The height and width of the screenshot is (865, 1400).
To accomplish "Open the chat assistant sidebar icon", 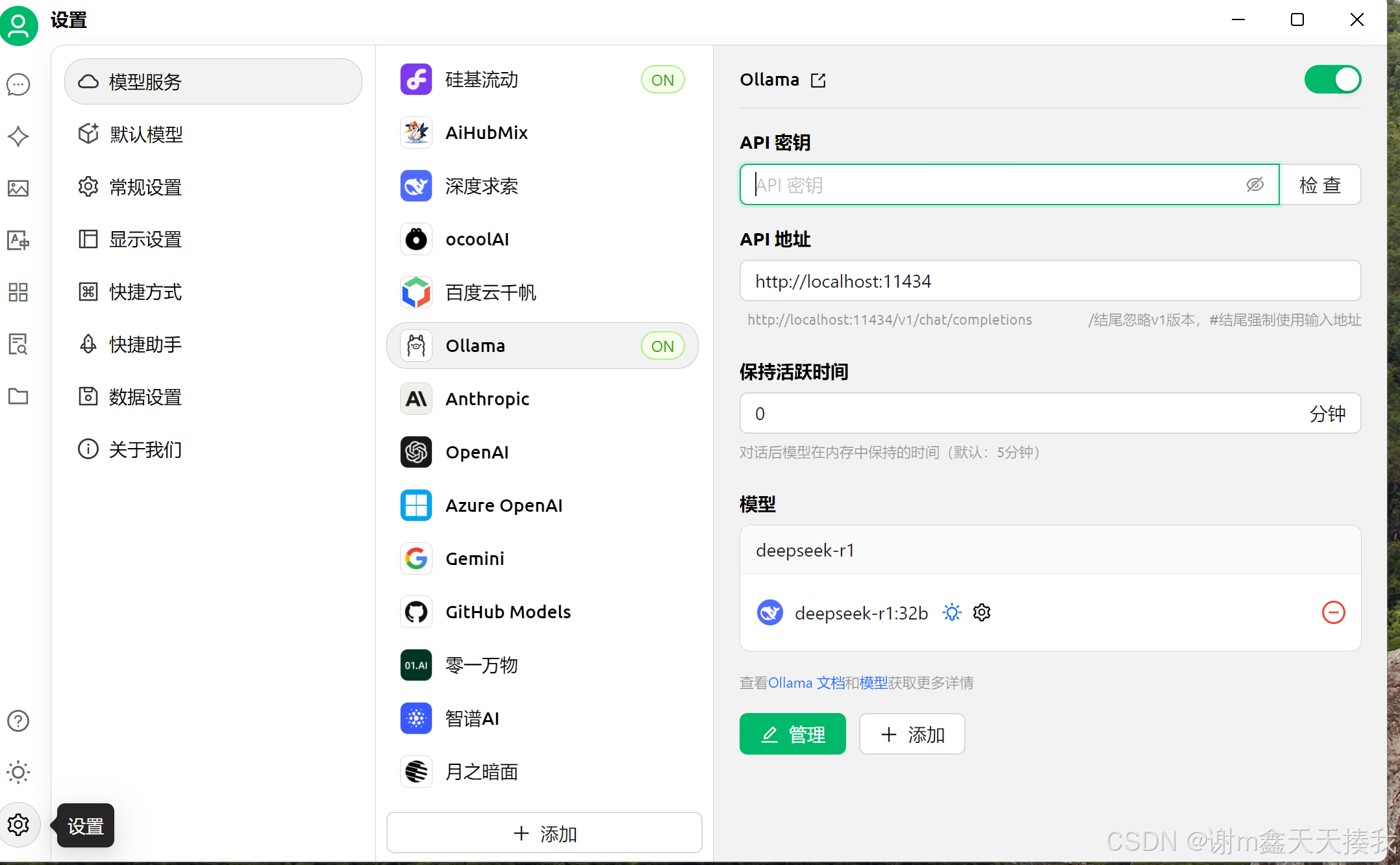I will 18,84.
